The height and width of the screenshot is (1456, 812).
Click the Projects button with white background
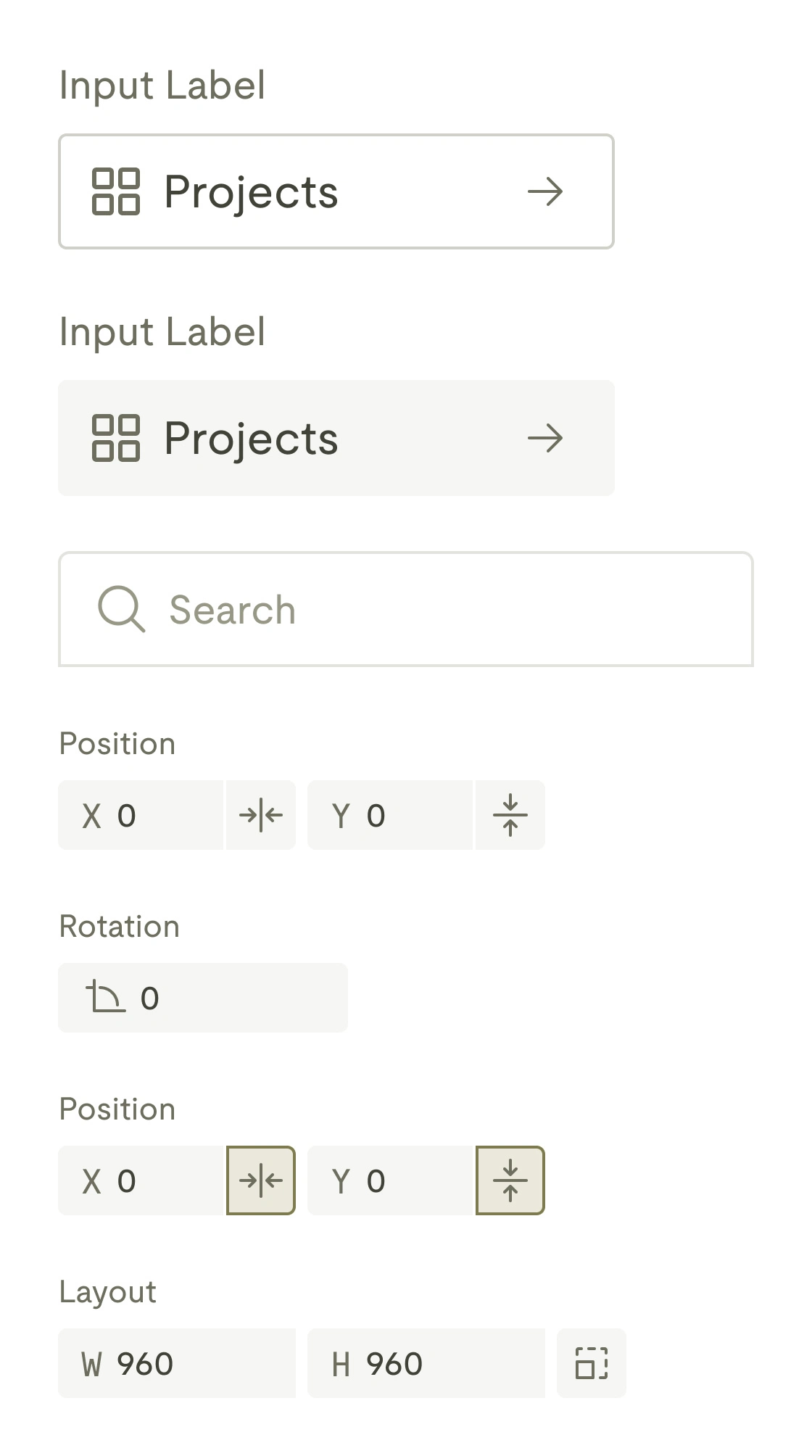(336, 191)
